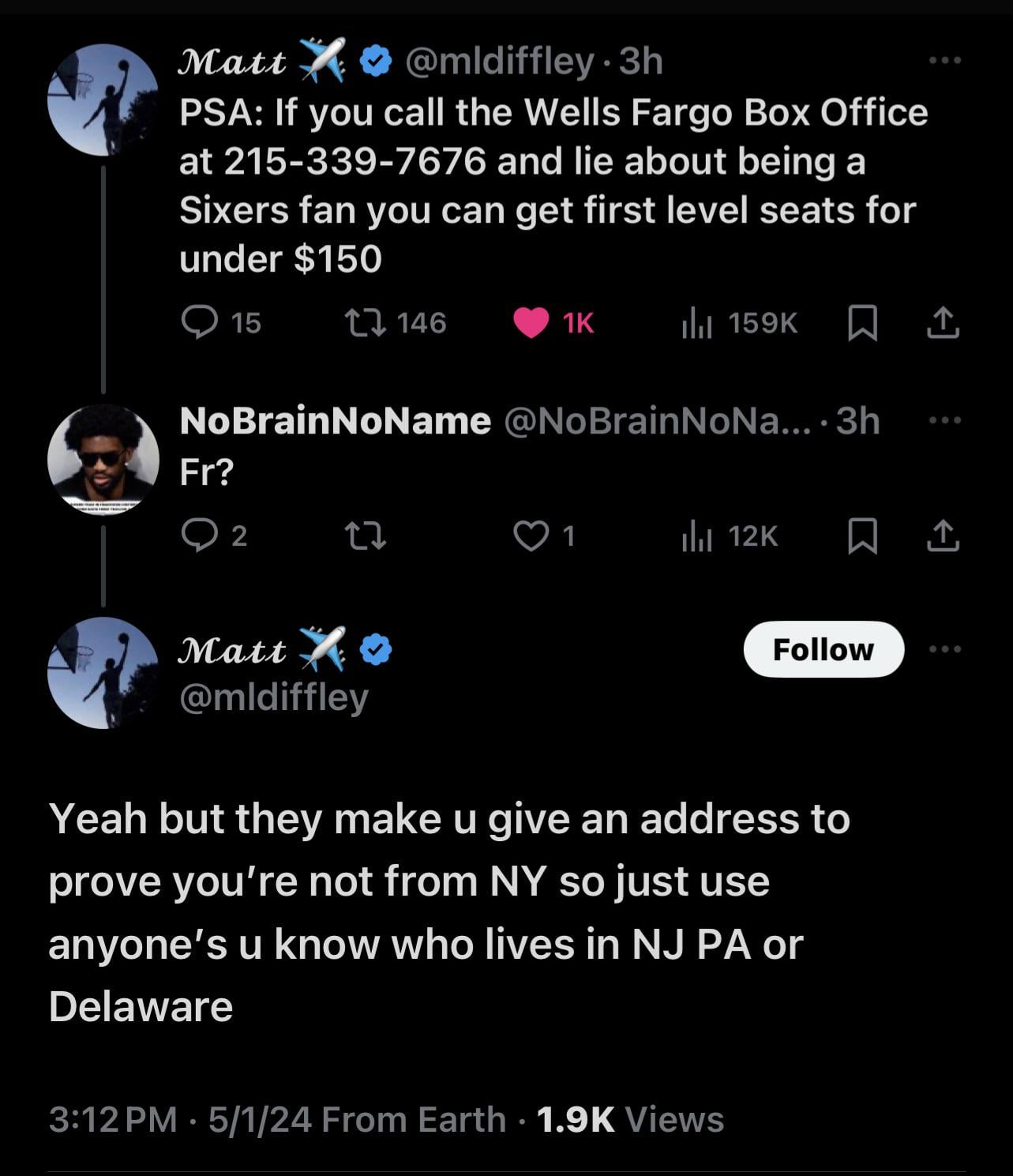The width and height of the screenshot is (1013, 1176).
Task: Open more options beside the Follow button
Action: tap(945, 649)
